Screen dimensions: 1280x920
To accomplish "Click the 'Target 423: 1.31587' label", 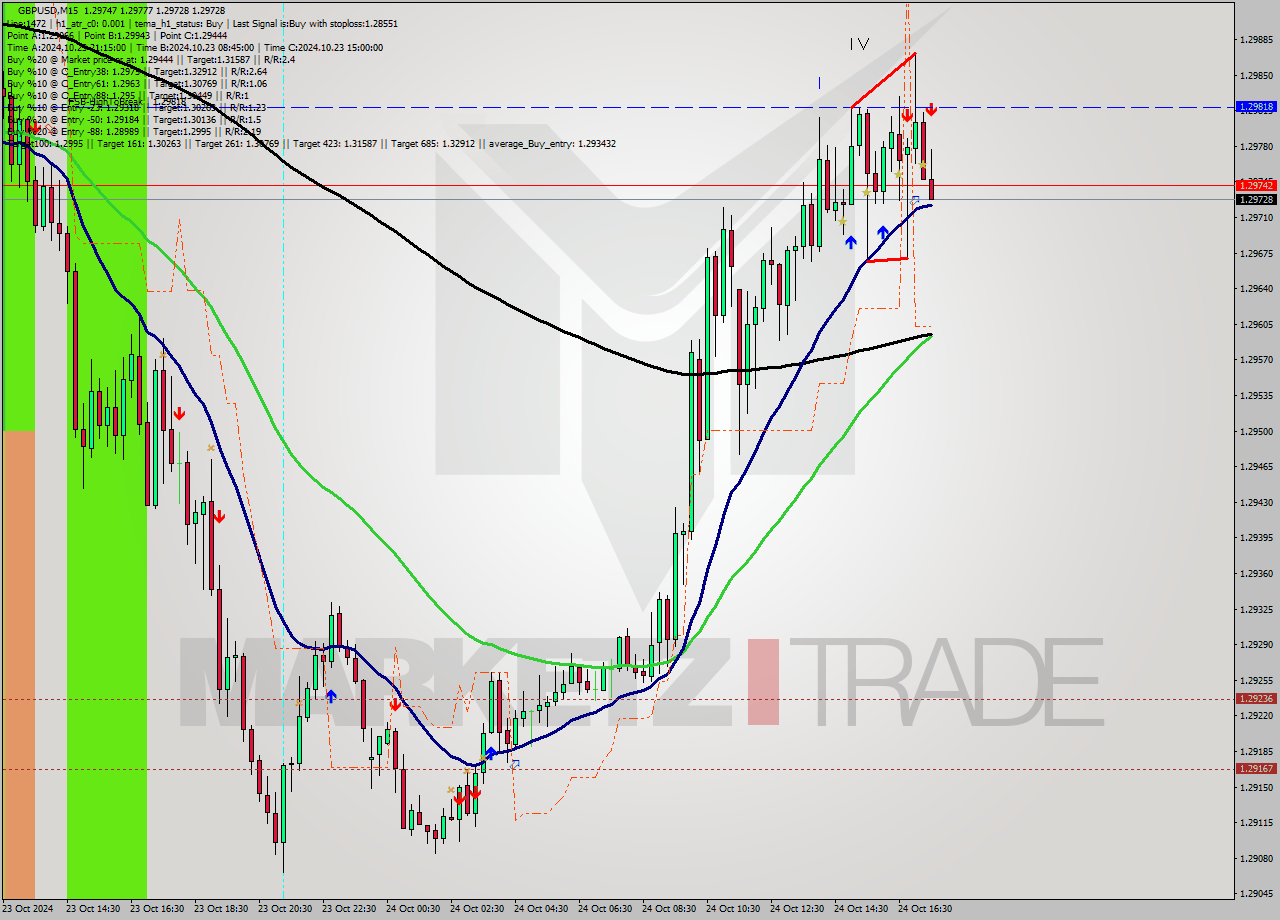I will point(335,144).
